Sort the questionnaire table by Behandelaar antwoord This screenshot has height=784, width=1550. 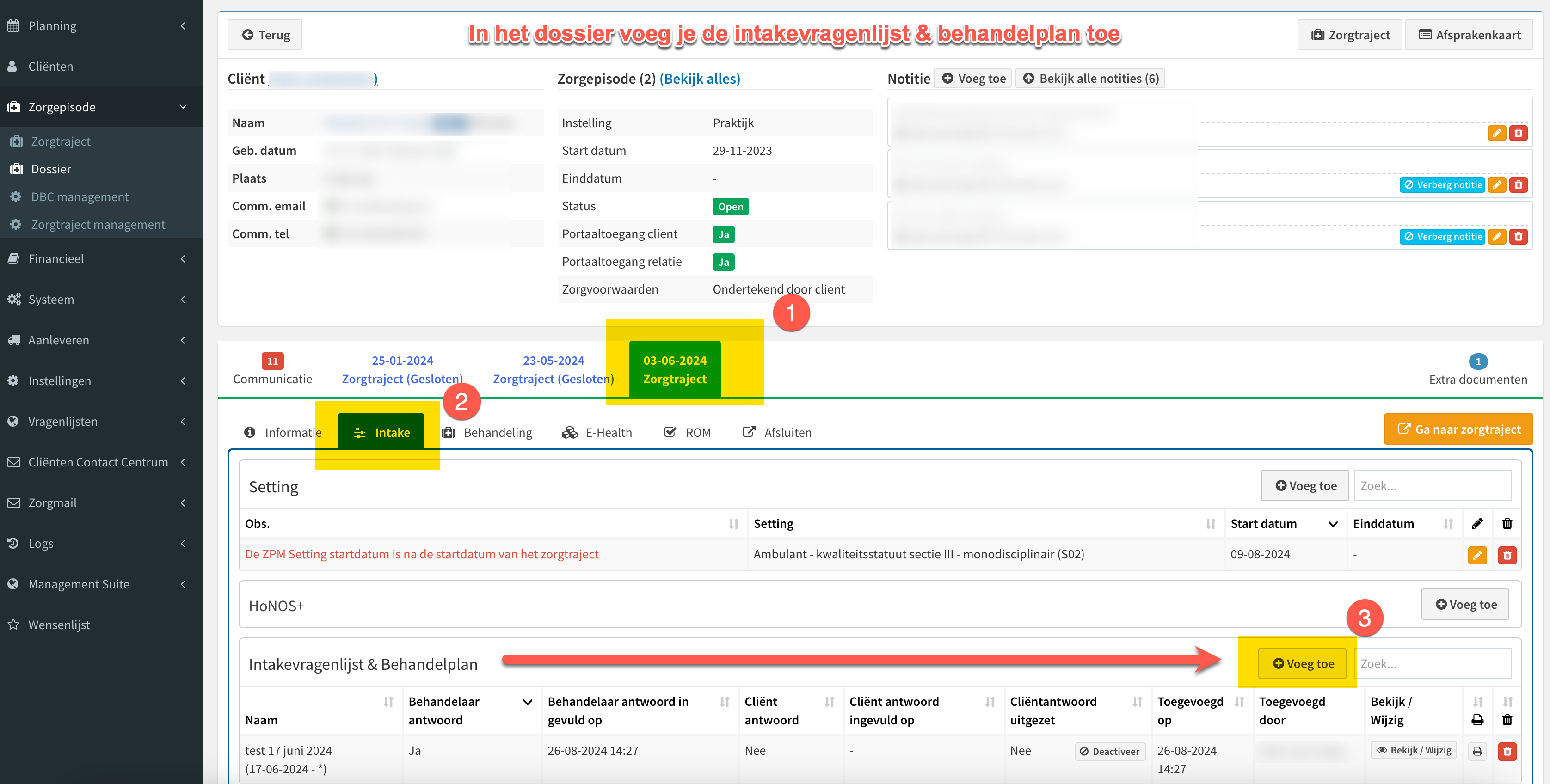click(471, 710)
